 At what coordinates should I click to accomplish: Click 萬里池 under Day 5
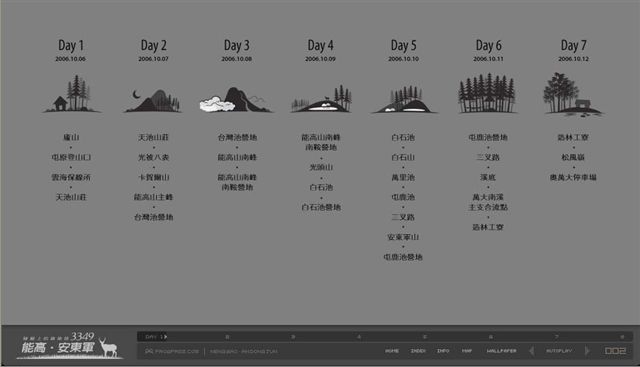403,177
